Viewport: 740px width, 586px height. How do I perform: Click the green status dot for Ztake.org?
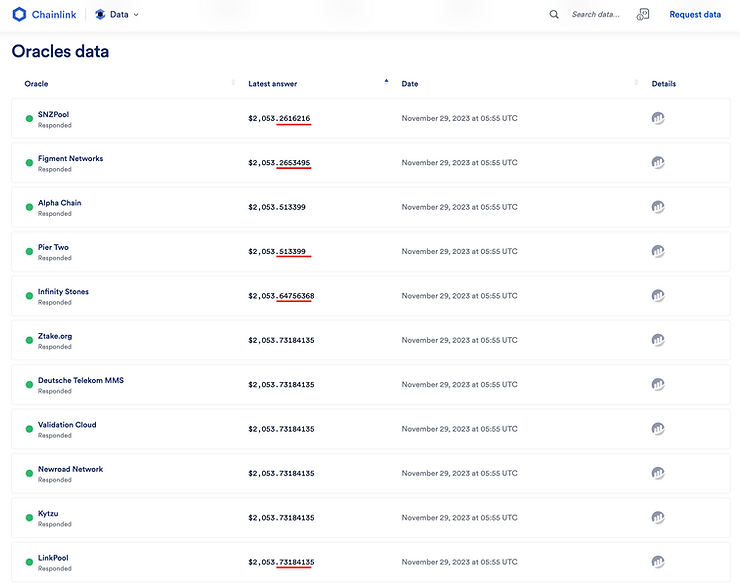[x=29, y=340]
